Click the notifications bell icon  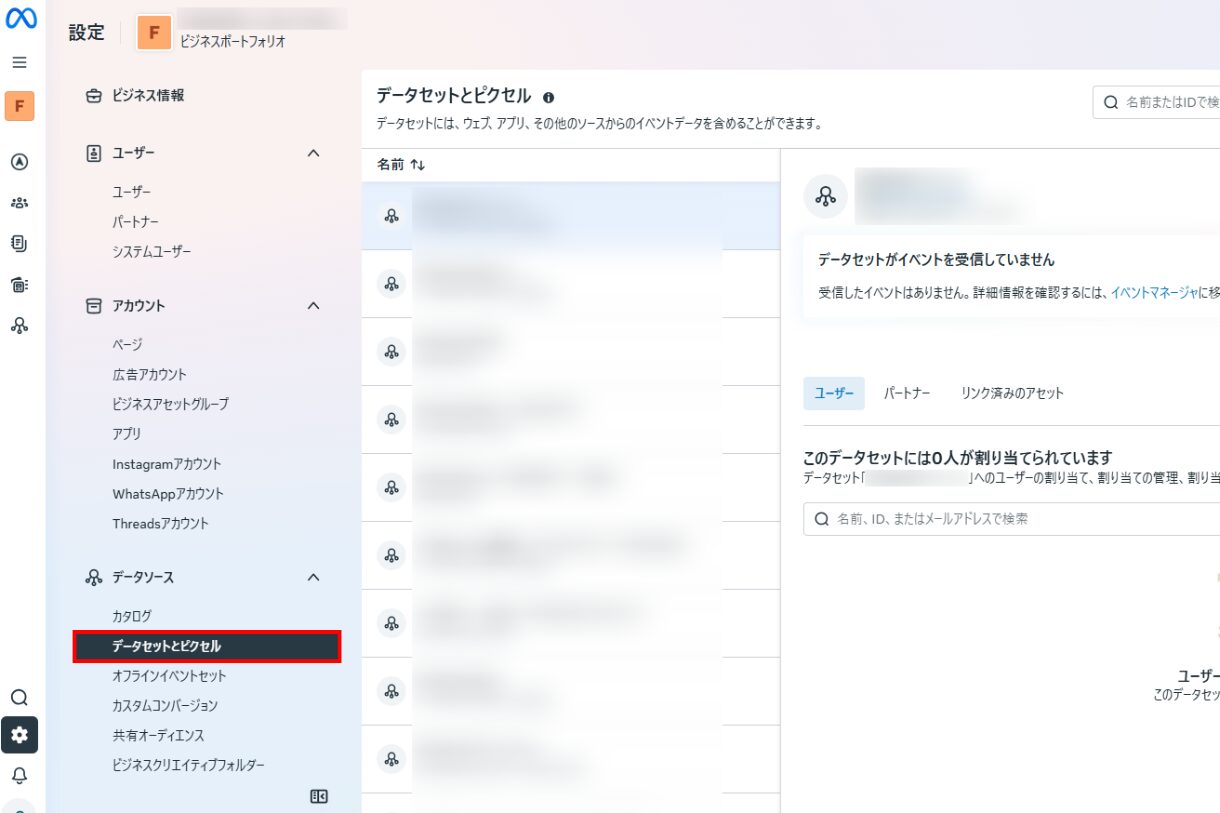19,775
